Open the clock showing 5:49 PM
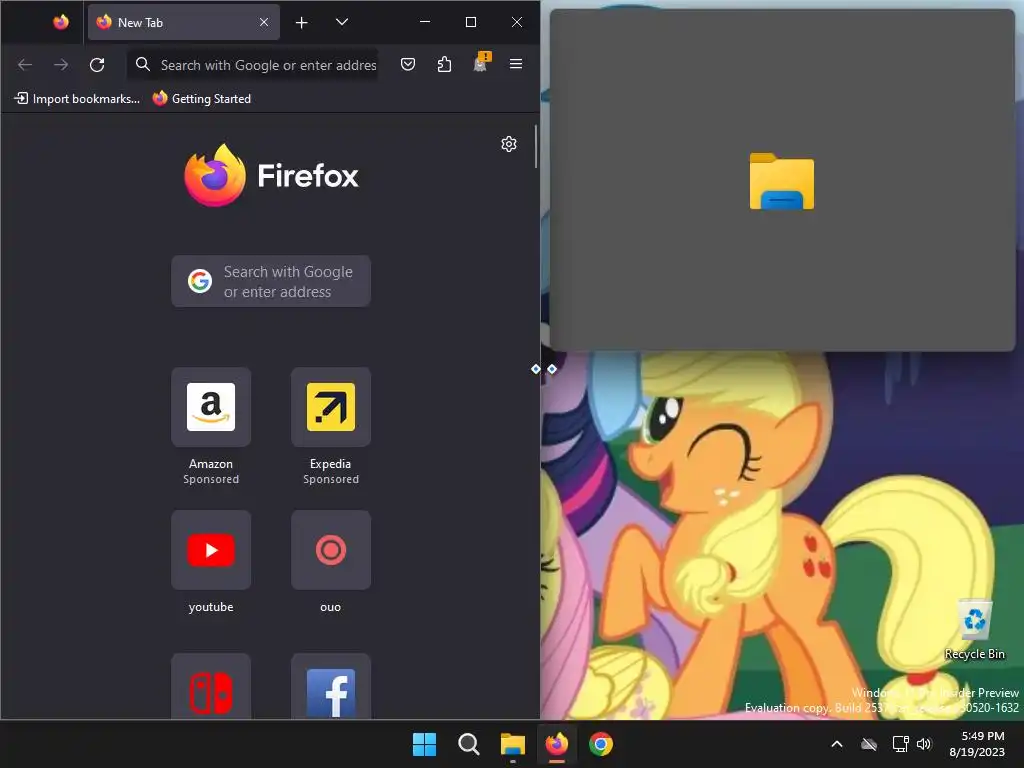The image size is (1024, 768). pos(977,744)
